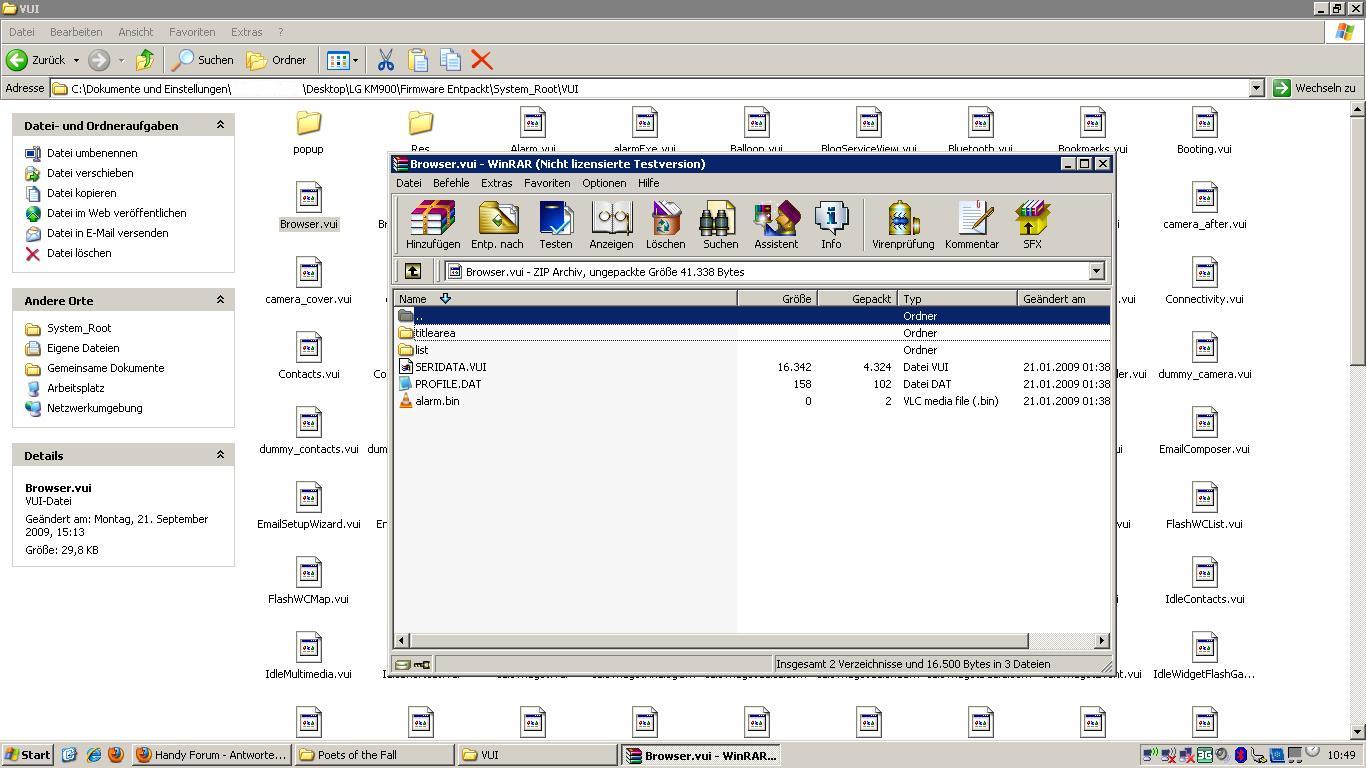The width and height of the screenshot is (1366, 768).
Task: Click the Info icon in WinRAR
Action: 831,224
